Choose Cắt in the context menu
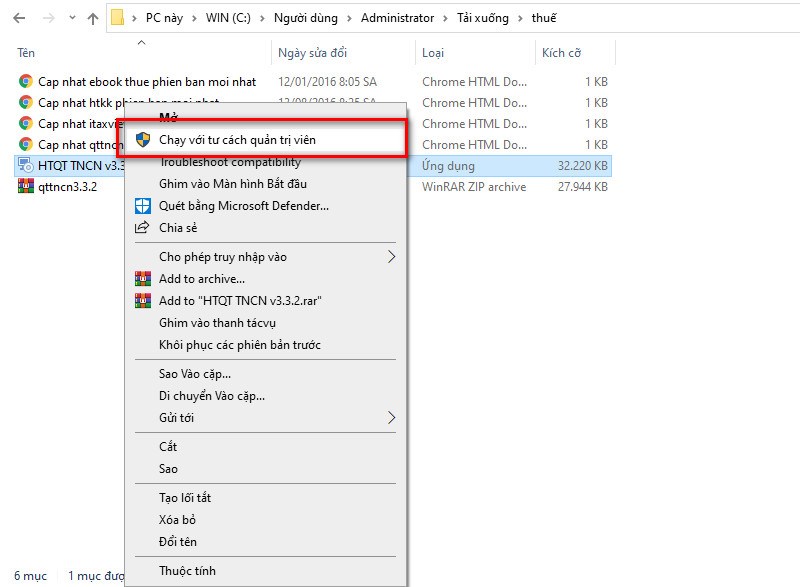Viewport: 800px width, 587px height. [x=168, y=447]
